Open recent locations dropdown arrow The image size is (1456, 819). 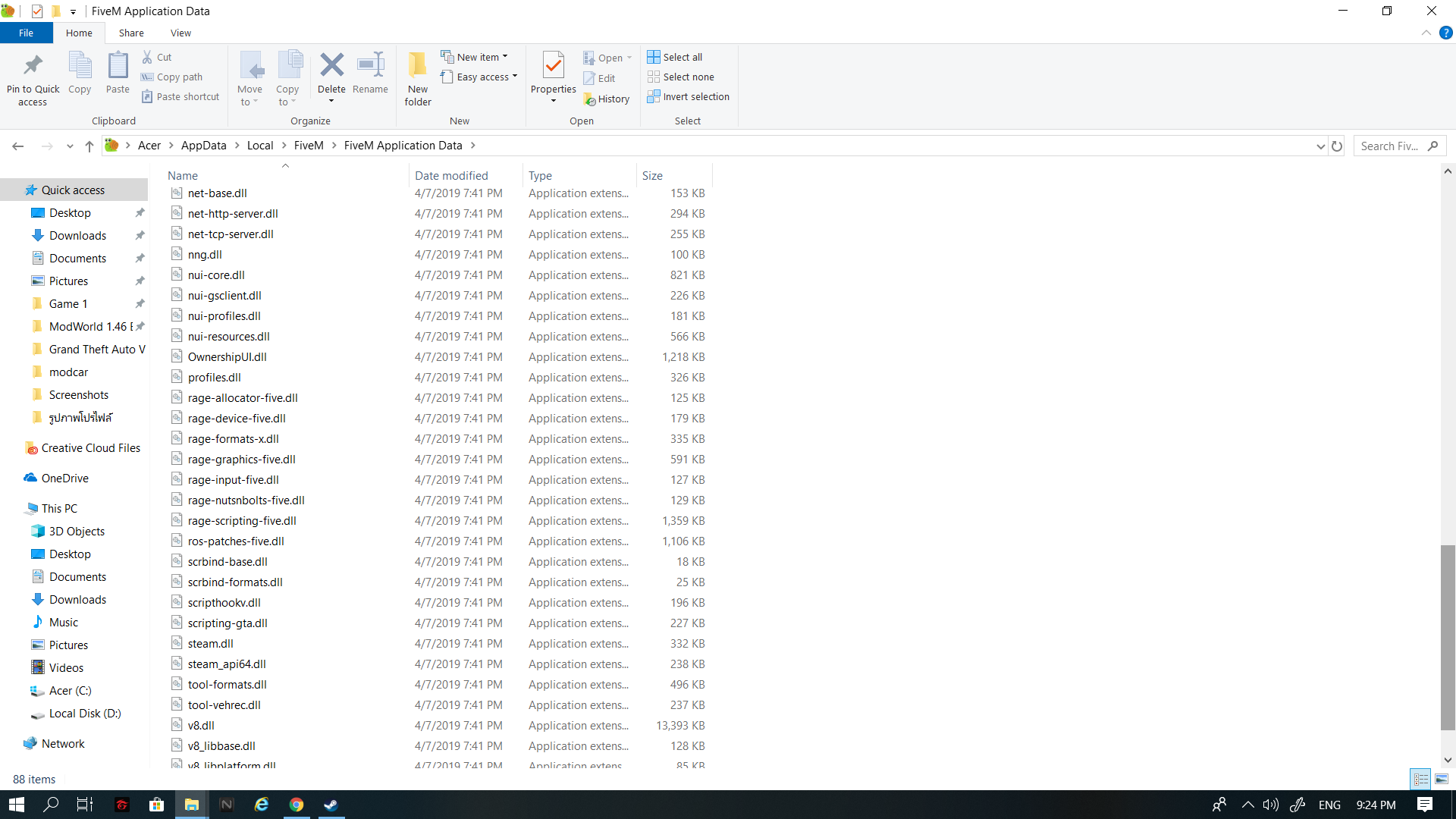[x=70, y=146]
